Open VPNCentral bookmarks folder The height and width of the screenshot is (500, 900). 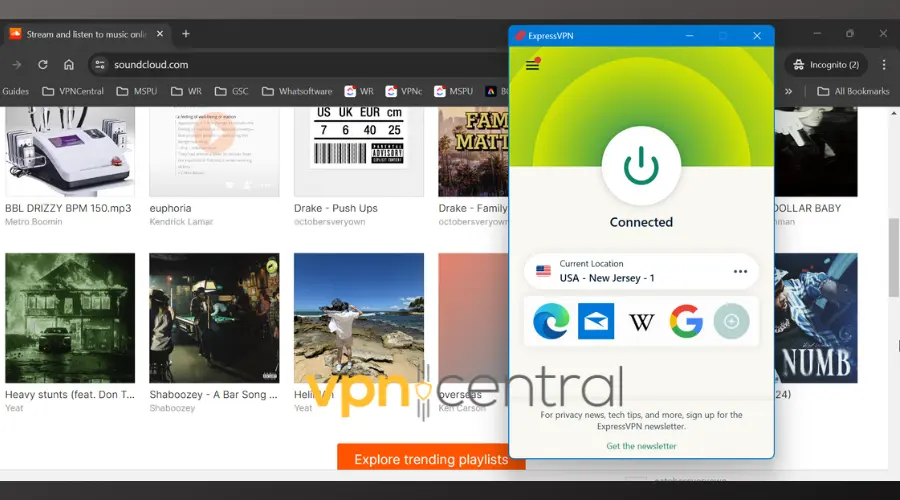73,91
